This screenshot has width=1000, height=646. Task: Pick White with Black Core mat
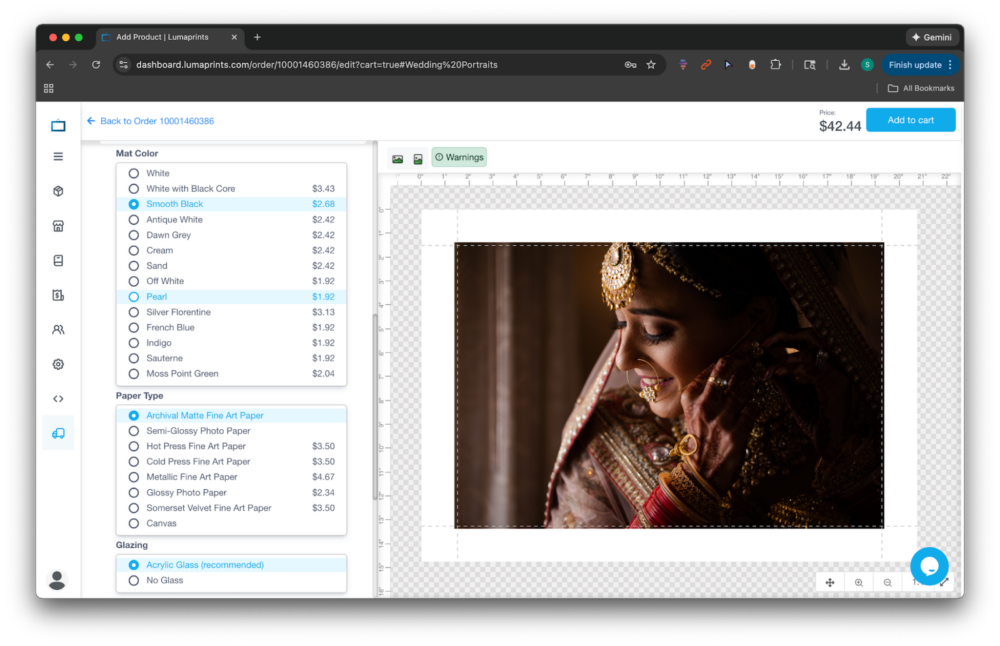190,188
